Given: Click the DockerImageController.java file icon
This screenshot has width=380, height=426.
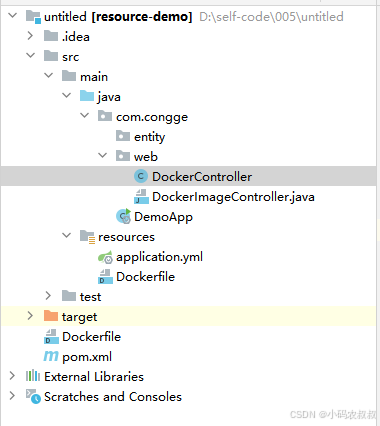Looking at the screenshot, I should point(141,196).
